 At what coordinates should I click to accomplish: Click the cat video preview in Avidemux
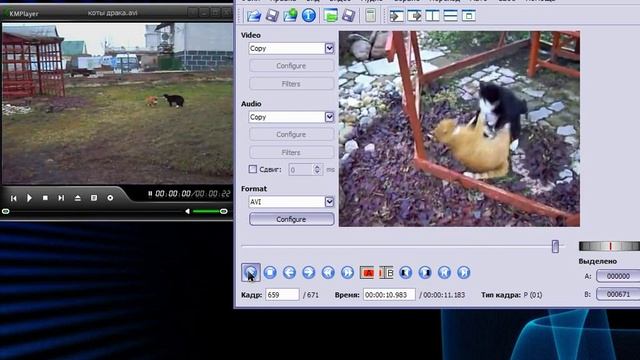[459, 129]
